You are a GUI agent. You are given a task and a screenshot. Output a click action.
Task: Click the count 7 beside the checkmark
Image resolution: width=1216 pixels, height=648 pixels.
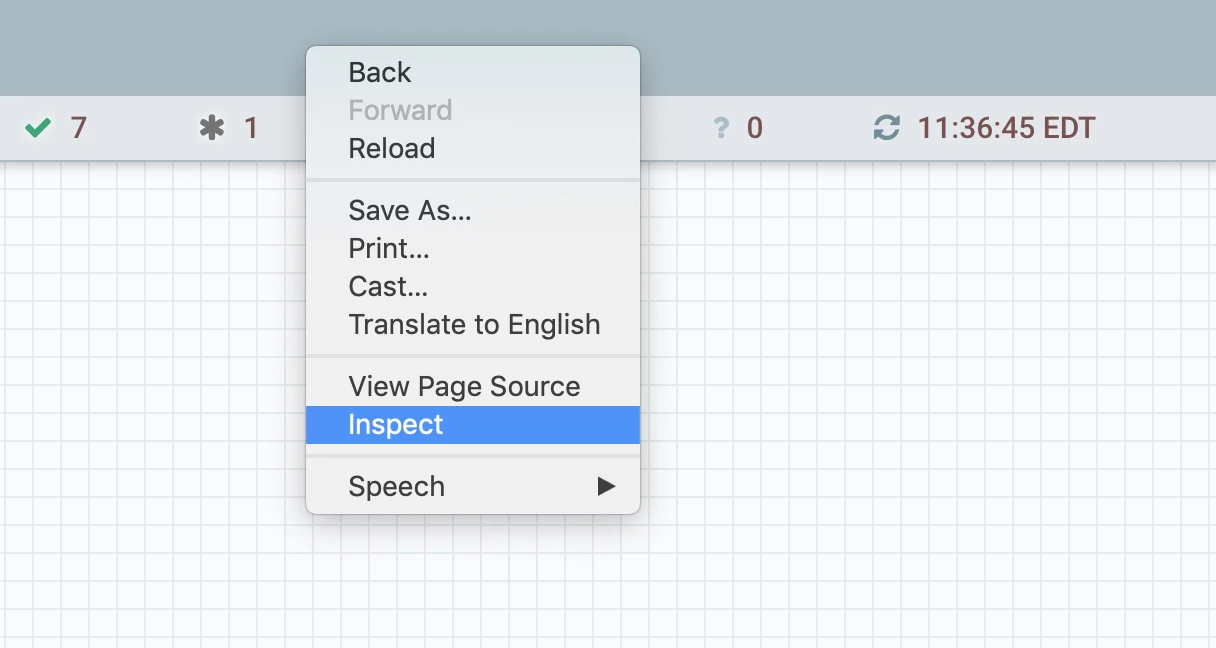click(x=78, y=128)
